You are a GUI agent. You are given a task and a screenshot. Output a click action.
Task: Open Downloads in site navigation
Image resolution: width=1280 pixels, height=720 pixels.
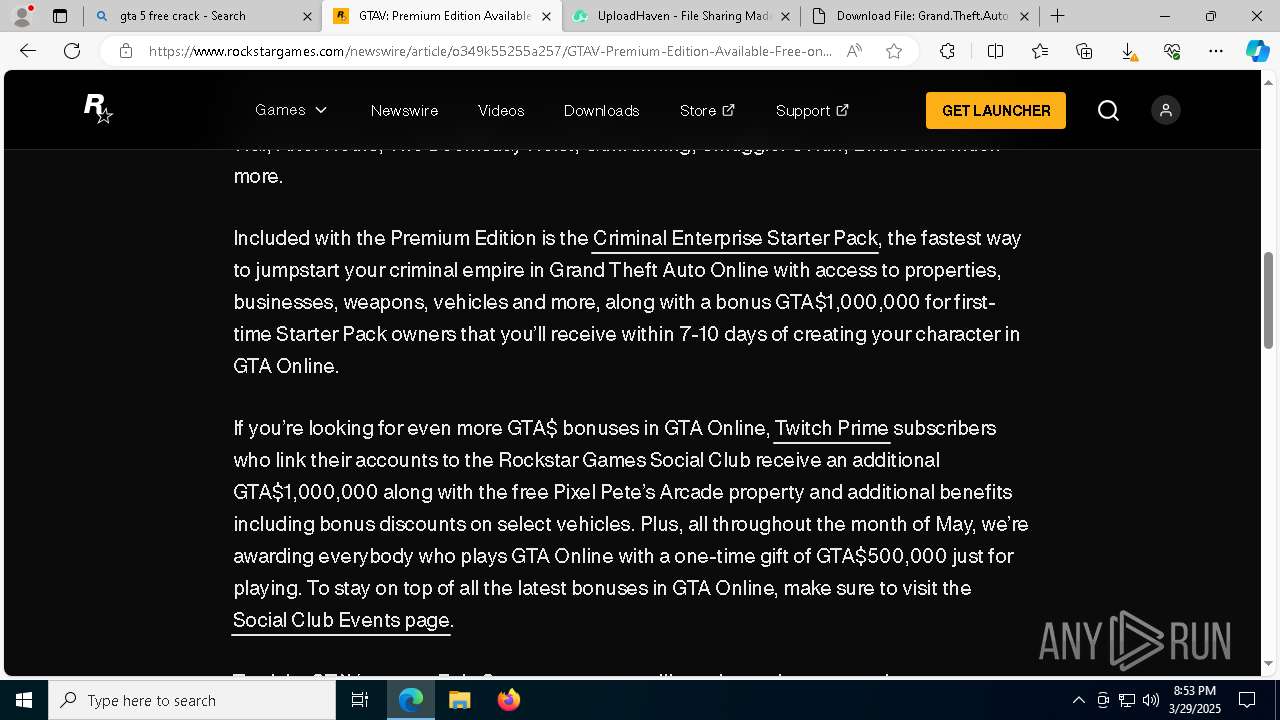pyautogui.click(x=601, y=110)
